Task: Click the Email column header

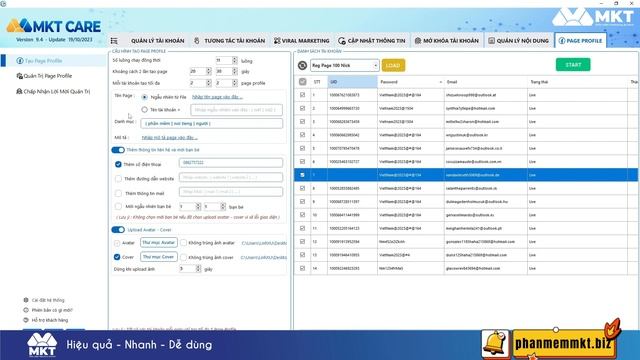Action: (x=486, y=82)
